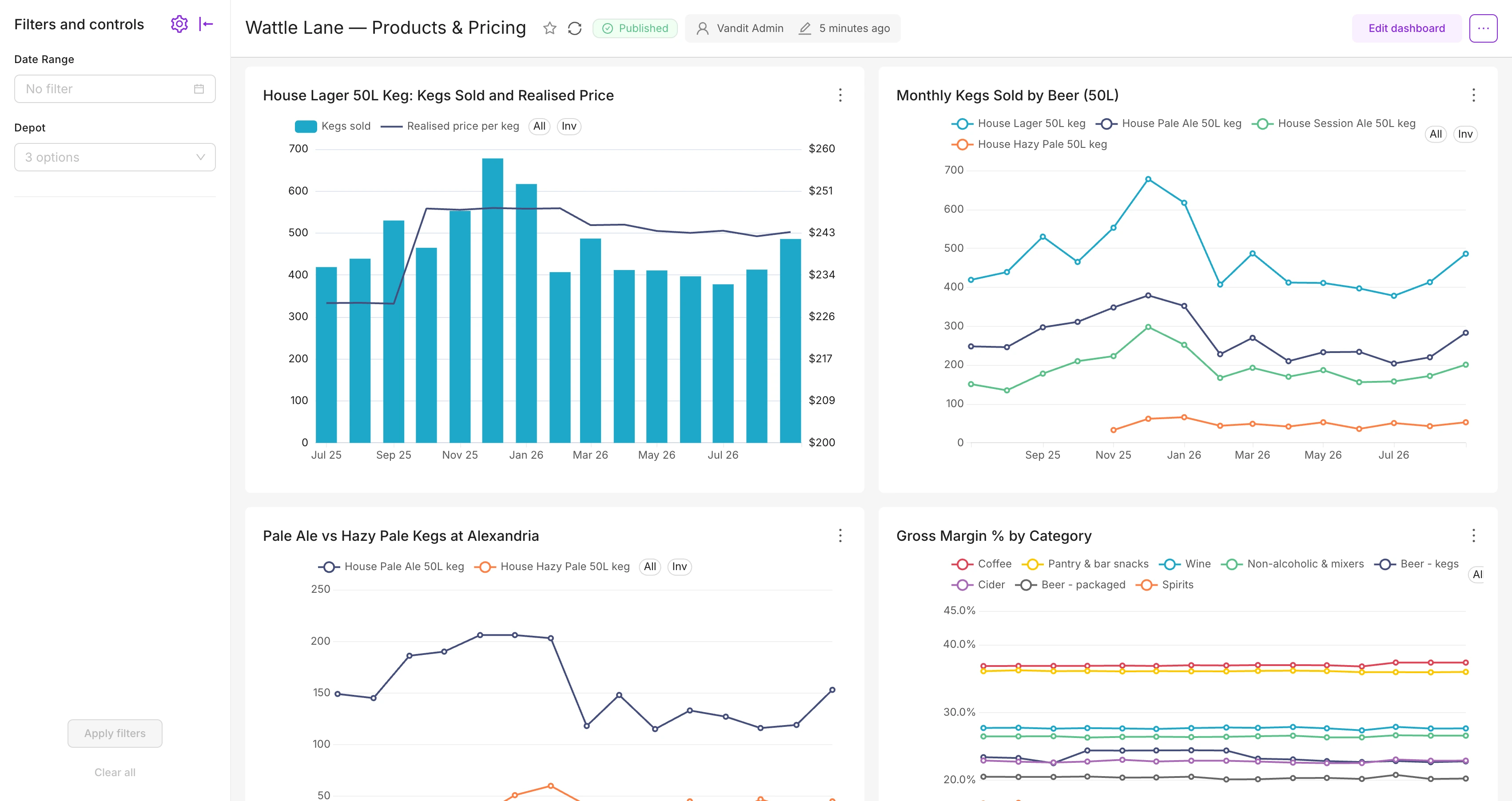Toggle House Session Ale 50L keg legend
The height and width of the screenshot is (801, 1512).
coord(1333,123)
